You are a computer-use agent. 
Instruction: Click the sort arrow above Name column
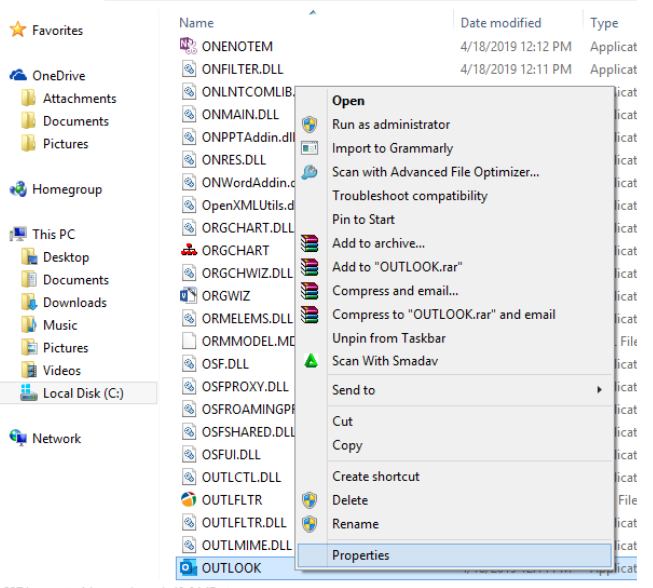coord(313,12)
